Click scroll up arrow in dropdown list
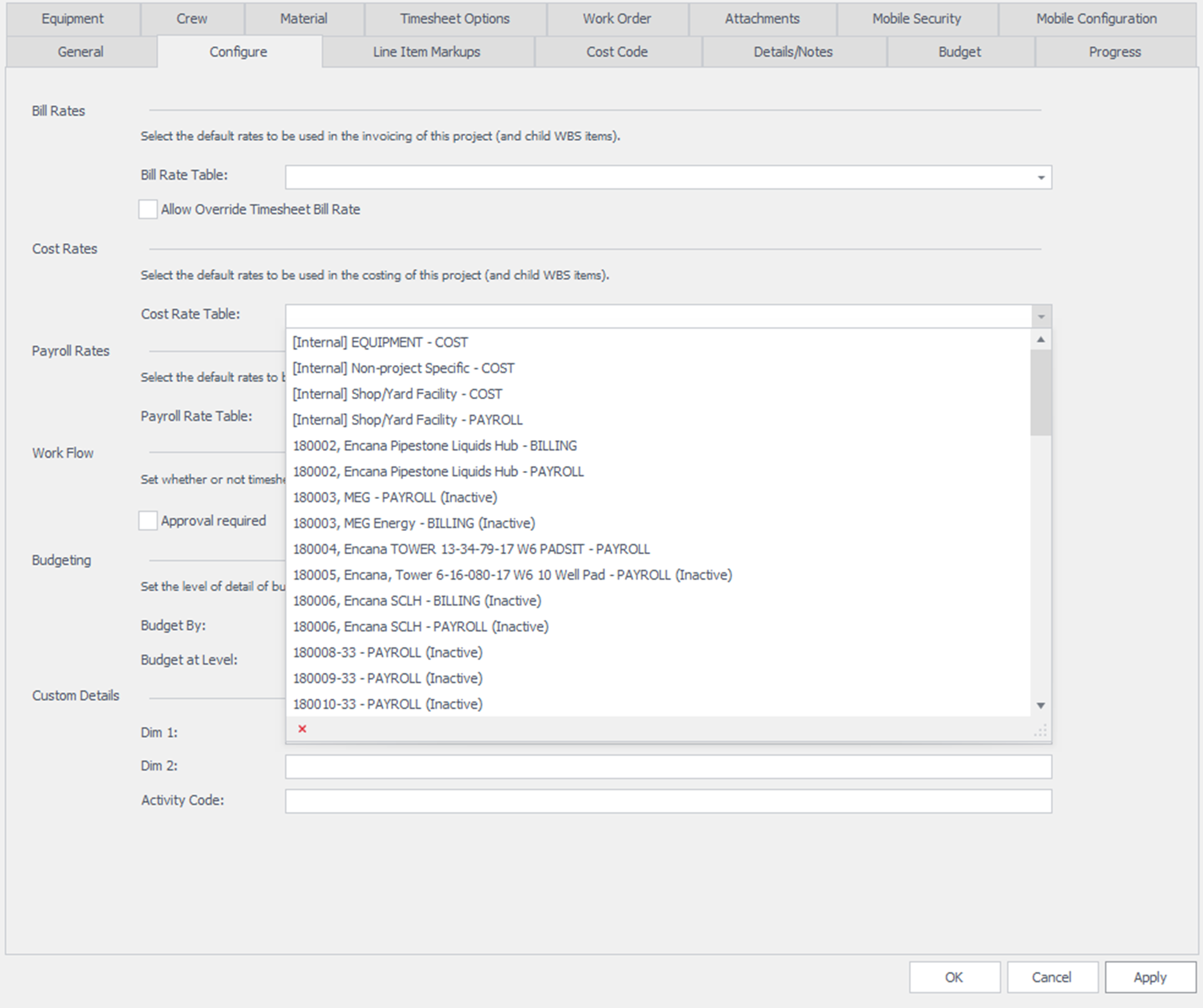Screen dimensions: 1203x1008 coord(1041,340)
